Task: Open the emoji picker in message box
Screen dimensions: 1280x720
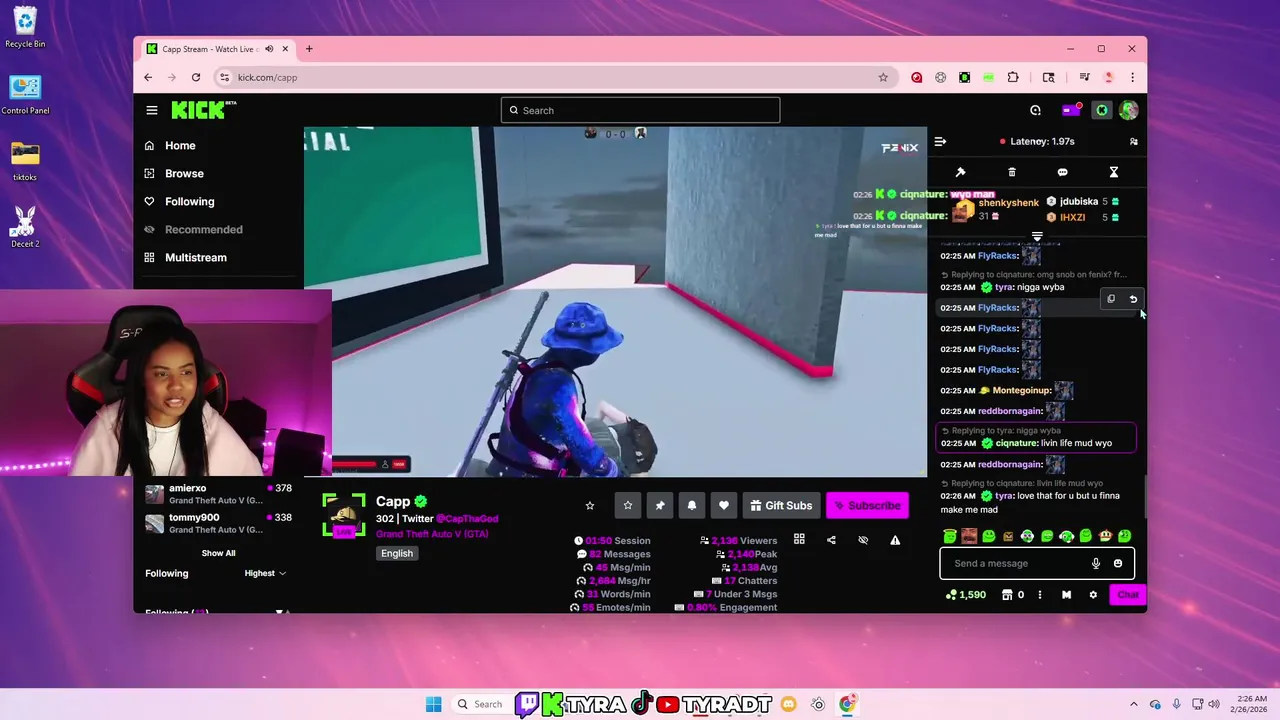Action: click(1118, 563)
